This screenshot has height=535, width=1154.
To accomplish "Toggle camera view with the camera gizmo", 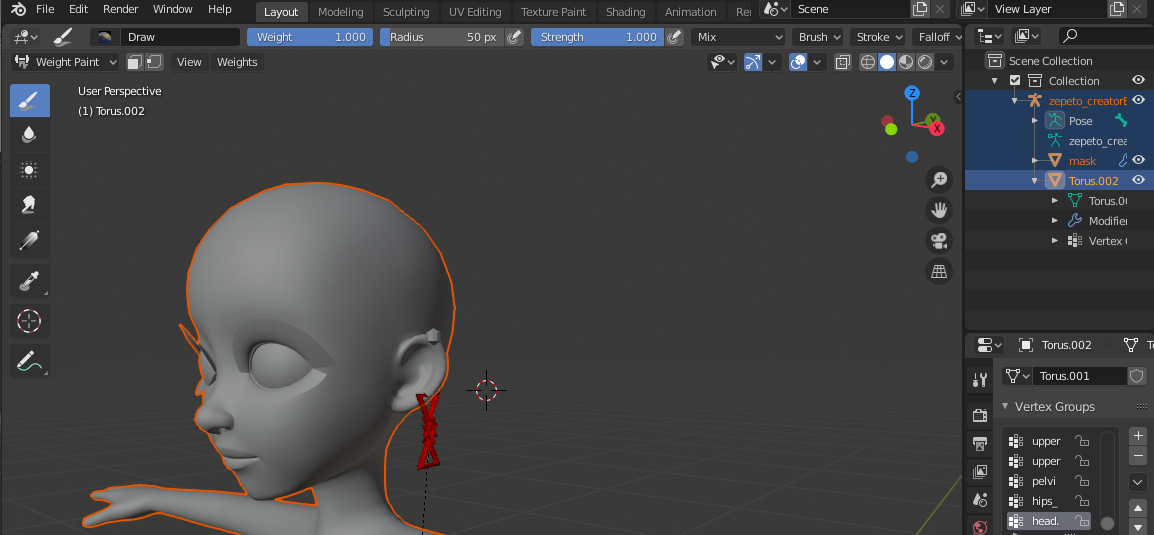I will pos(939,241).
